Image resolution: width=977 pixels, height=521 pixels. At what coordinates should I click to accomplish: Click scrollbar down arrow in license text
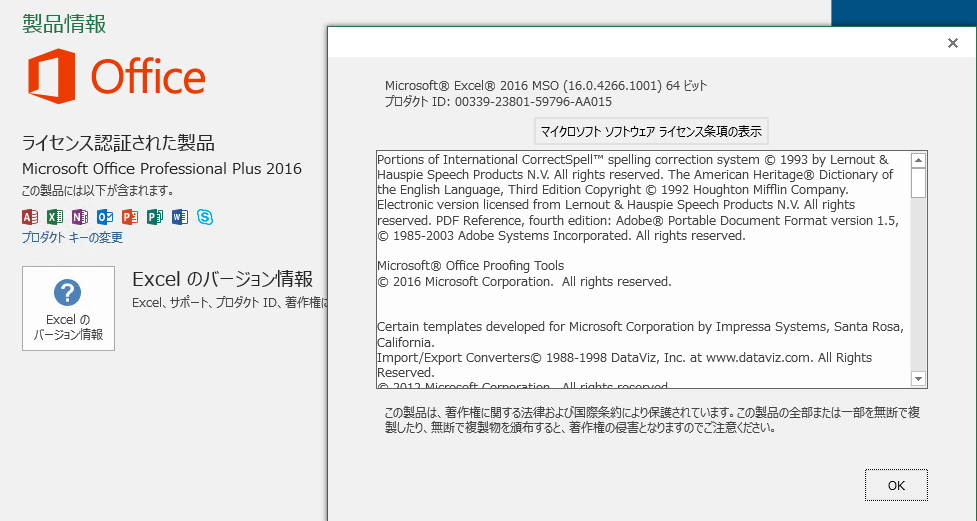point(918,378)
